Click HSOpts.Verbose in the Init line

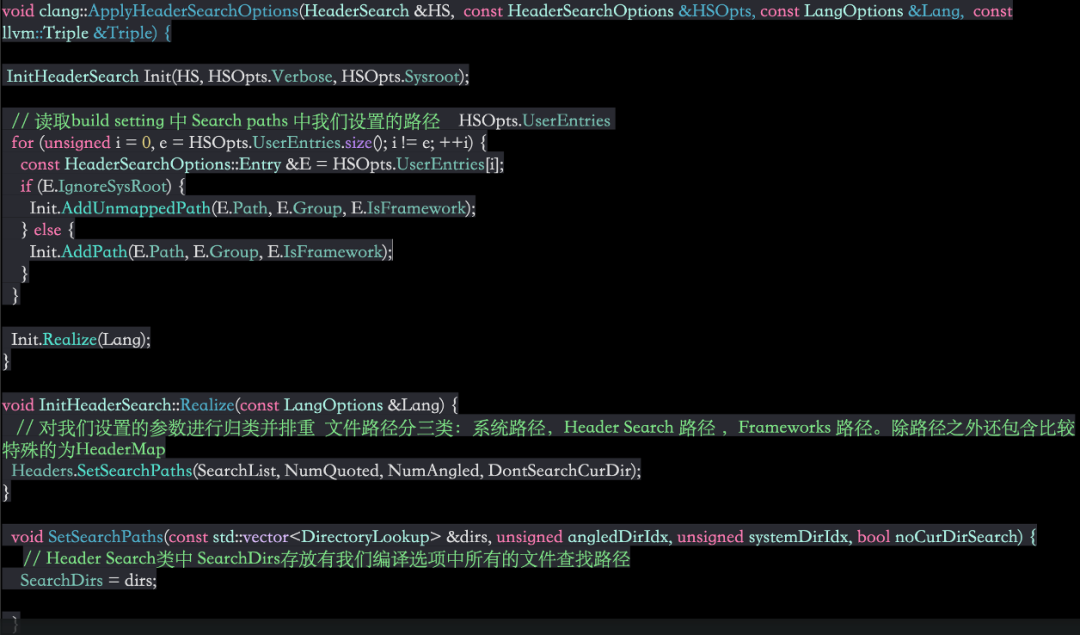(270, 76)
